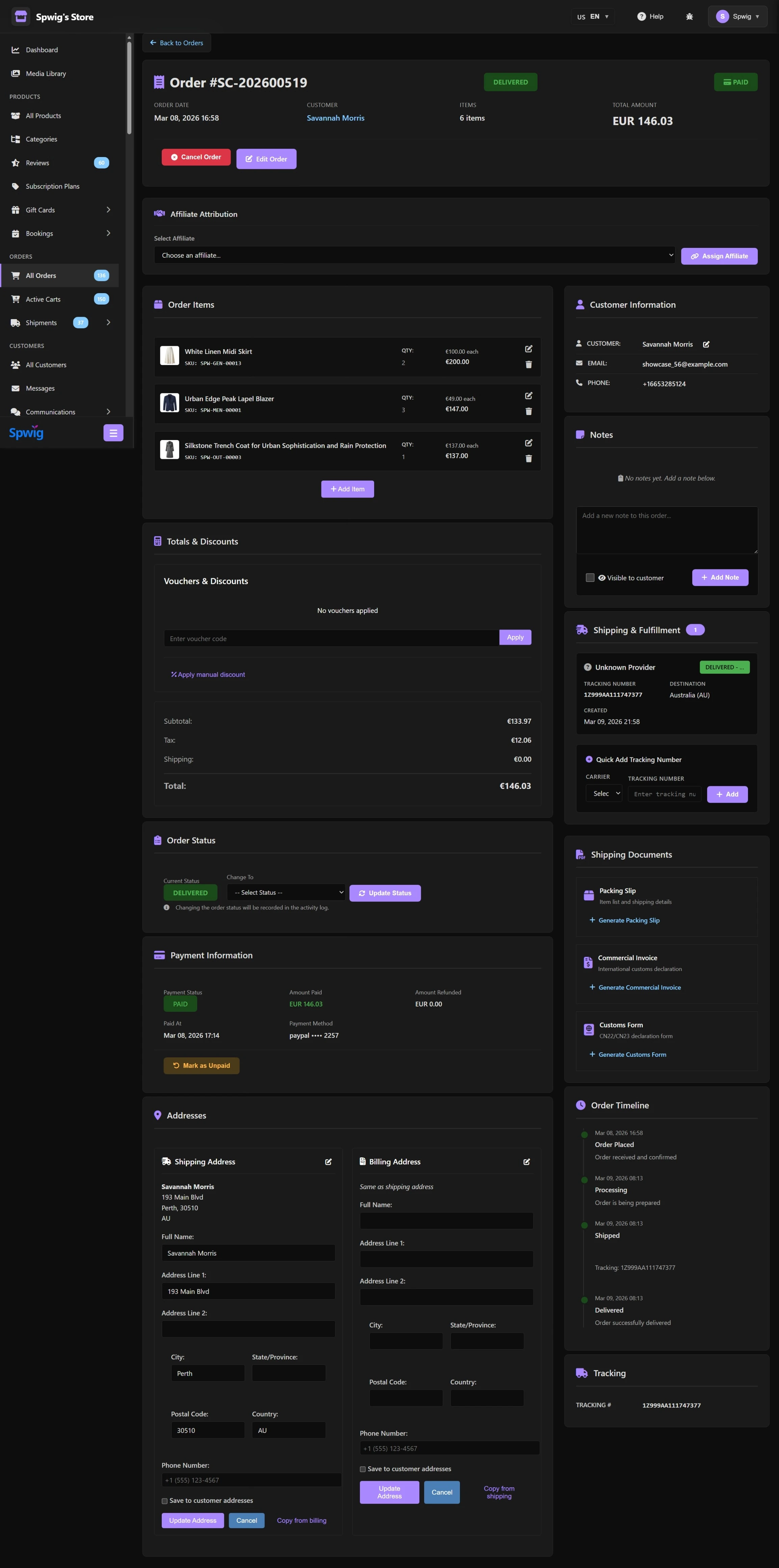Enable Visible to customer checkbox
Screen dimensions: 779x1568
click(x=590, y=577)
